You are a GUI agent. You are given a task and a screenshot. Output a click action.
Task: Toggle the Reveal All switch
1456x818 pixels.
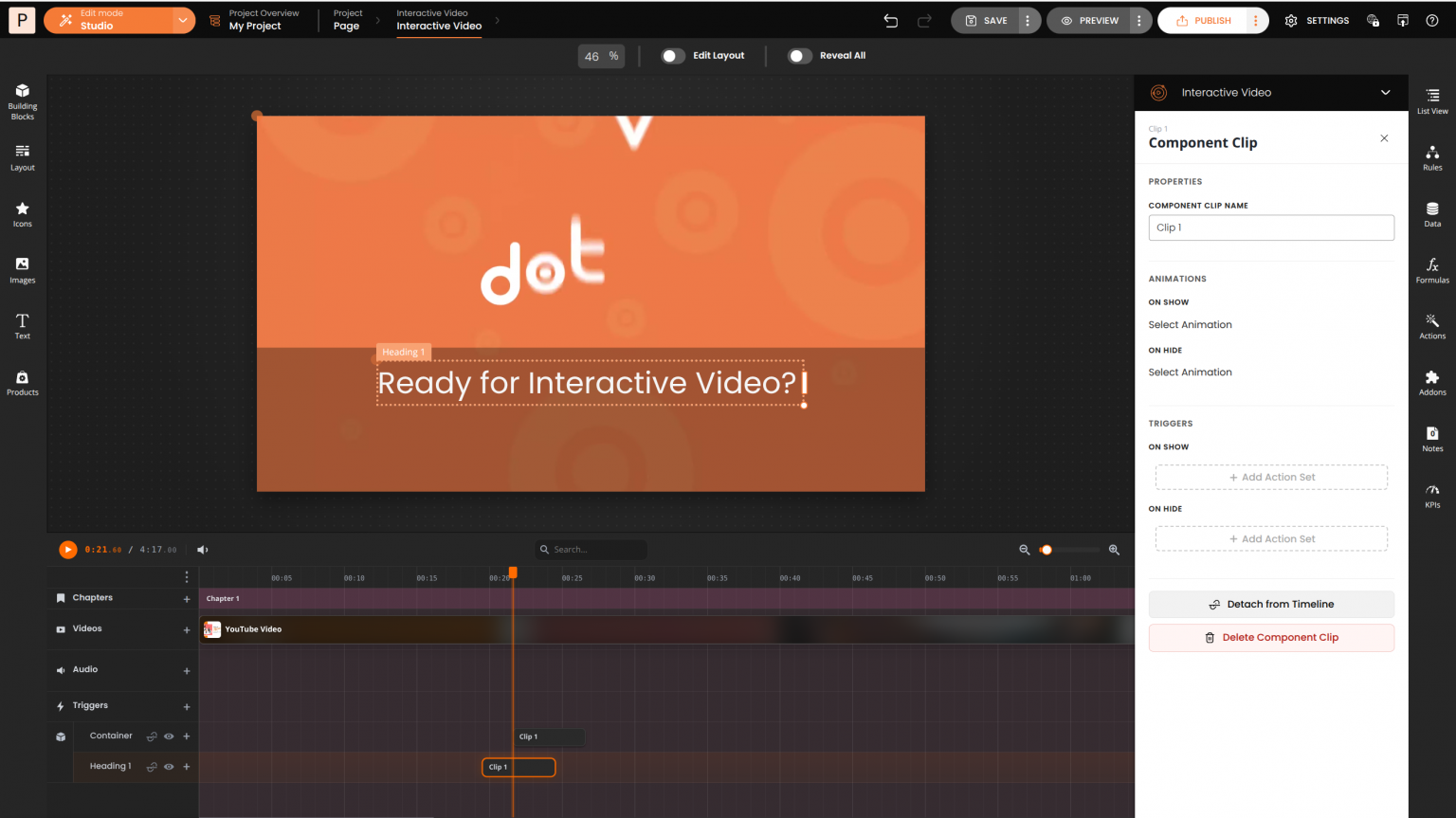coord(800,56)
